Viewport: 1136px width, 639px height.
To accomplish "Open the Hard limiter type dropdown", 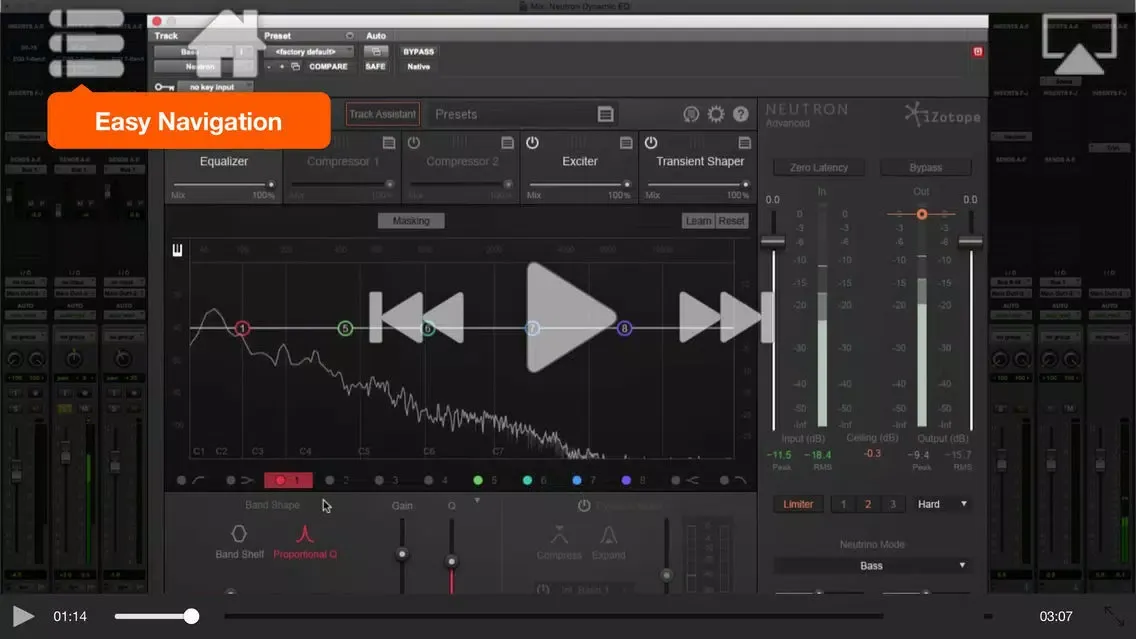I will tap(942, 504).
